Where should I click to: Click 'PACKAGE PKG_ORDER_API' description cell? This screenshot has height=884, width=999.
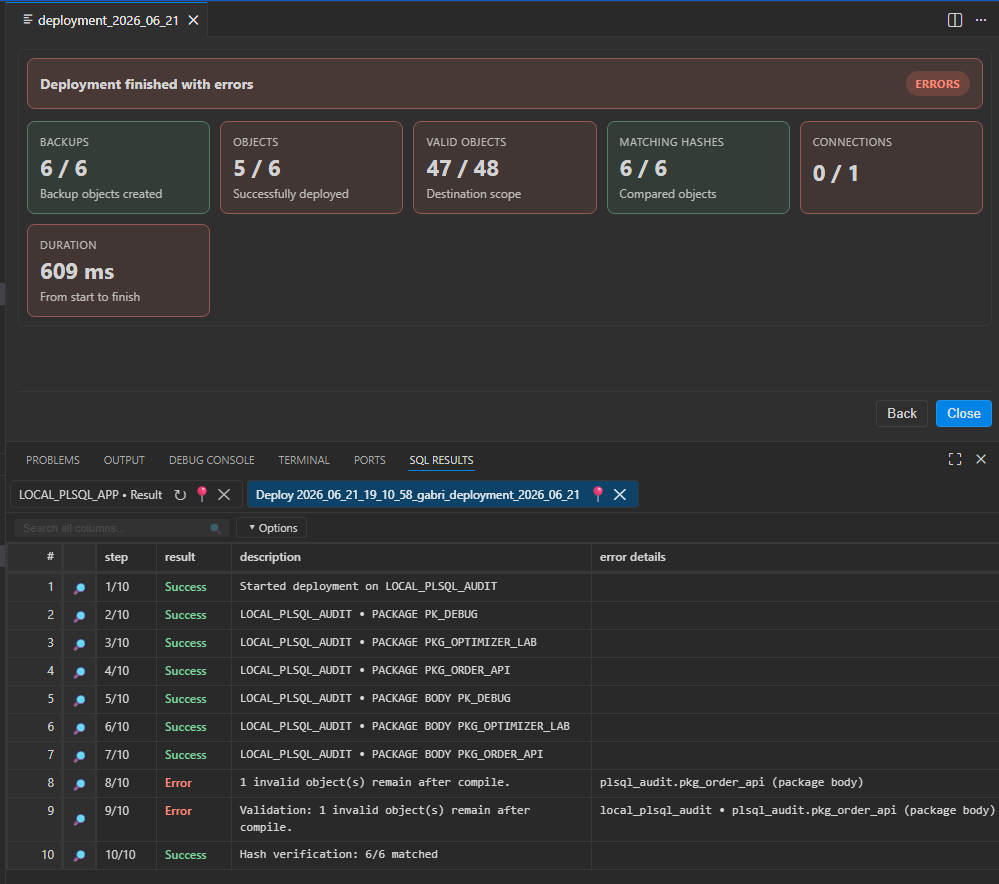(411, 670)
